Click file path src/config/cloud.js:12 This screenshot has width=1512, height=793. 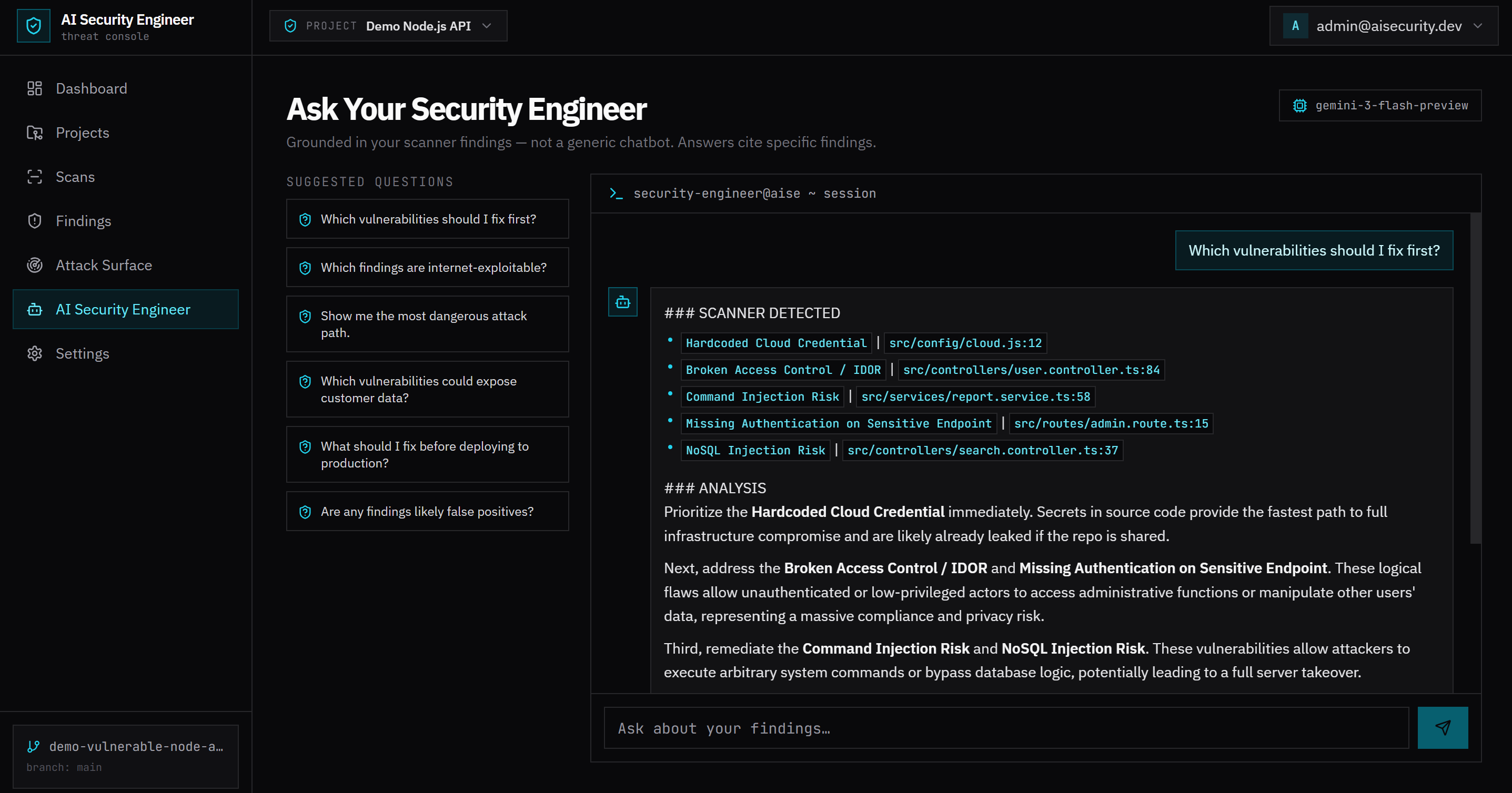tap(965, 343)
